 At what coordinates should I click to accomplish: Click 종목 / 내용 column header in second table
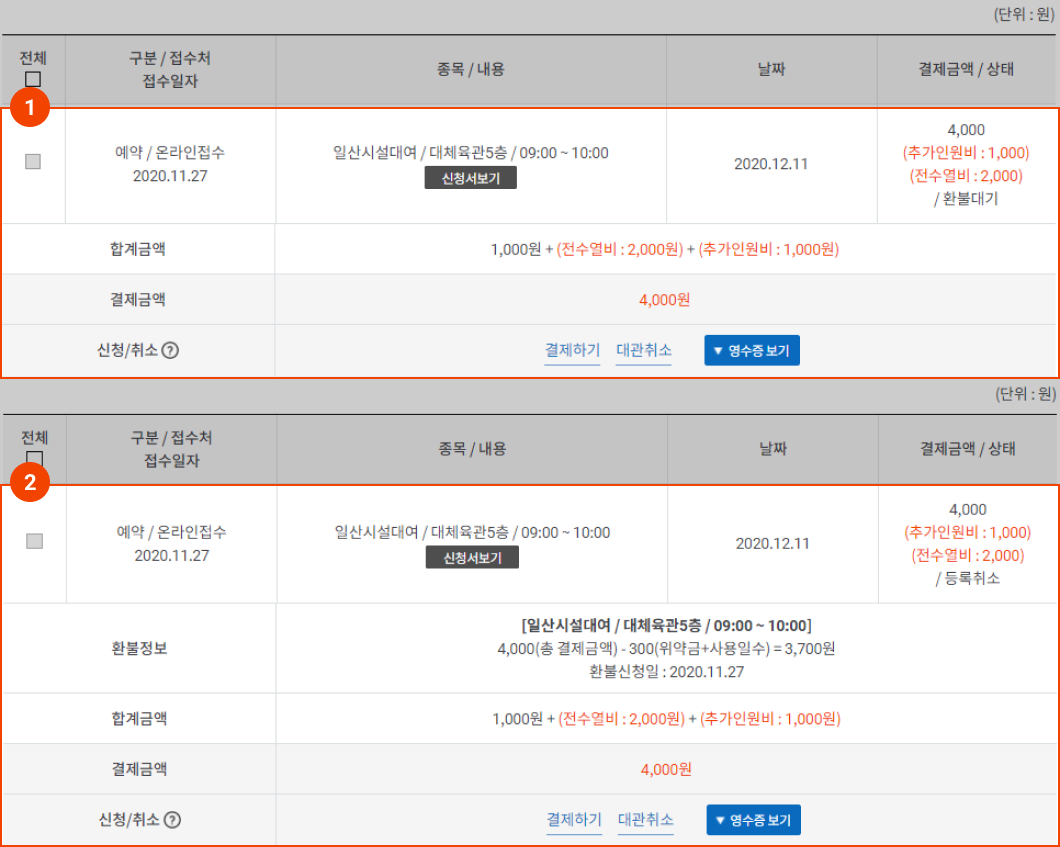click(x=472, y=448)
